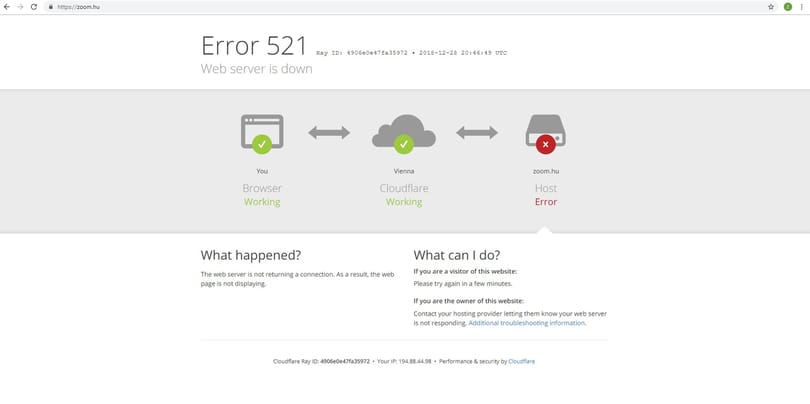810x404 pixels.
Task: Select the footer Cloudflare Ray ID value
Action: click(345, 361)
